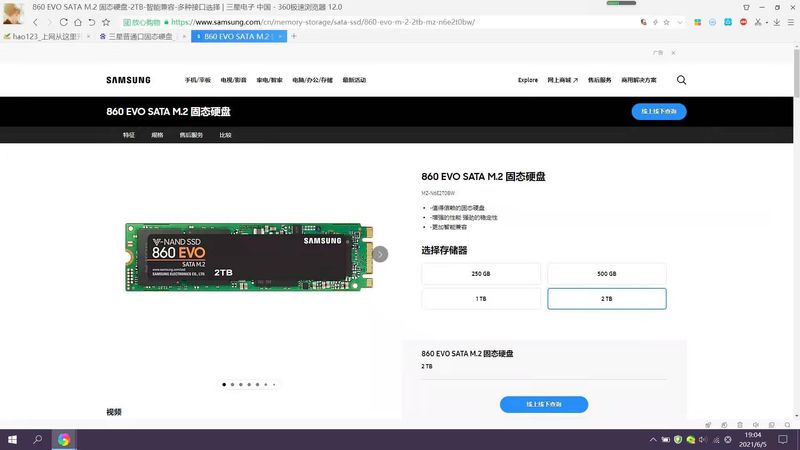800x450 pixels.
Task: Reload the page with refresh icon
Action: click(x=63, y=22)
